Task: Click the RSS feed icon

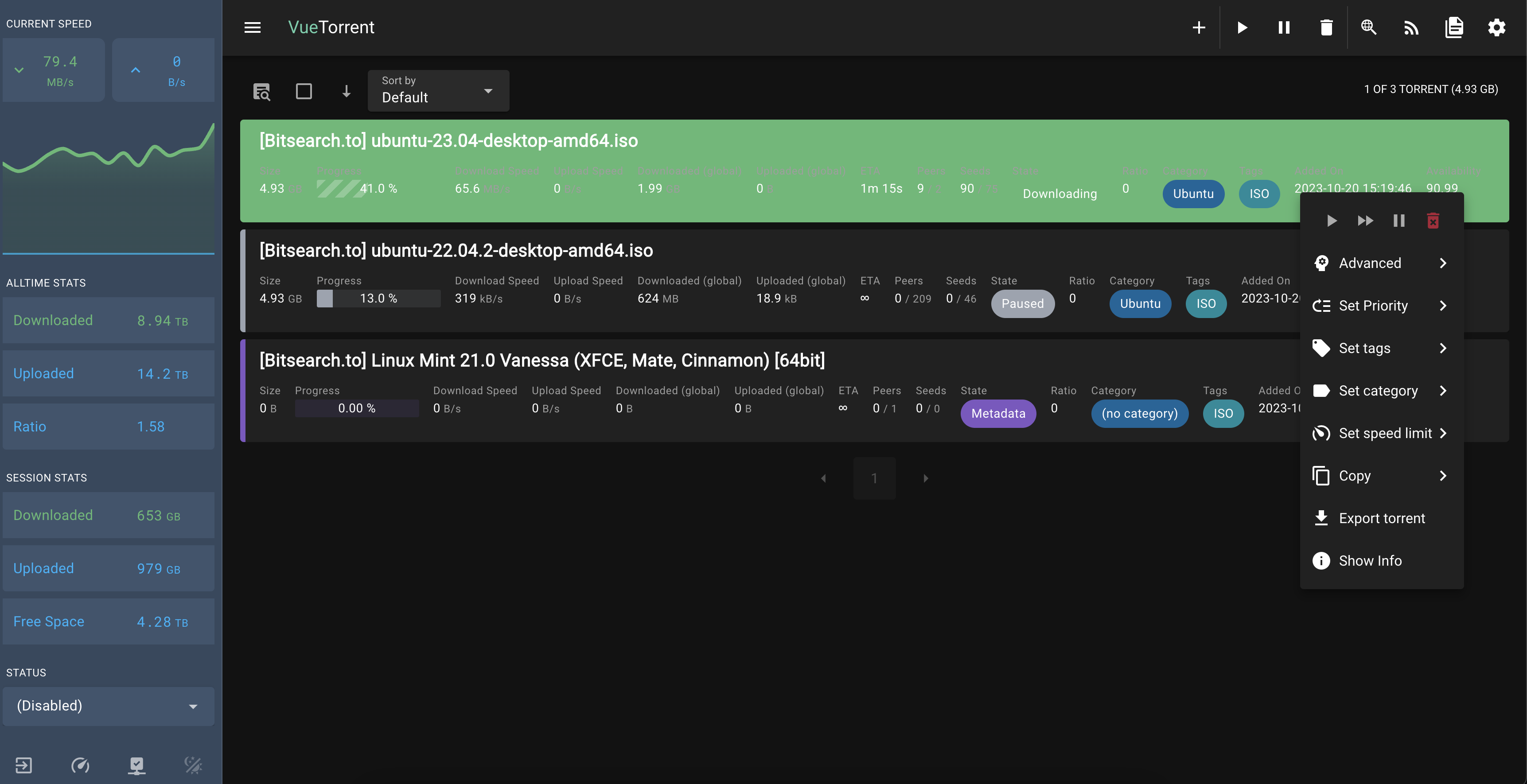Action: (1411, 27)
